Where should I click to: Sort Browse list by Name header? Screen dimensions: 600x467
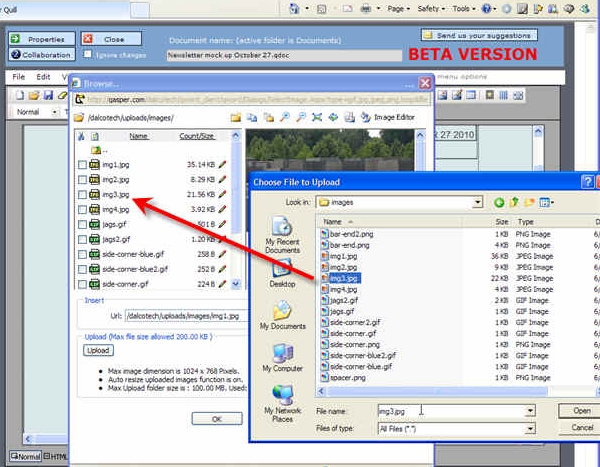[139, 136]
